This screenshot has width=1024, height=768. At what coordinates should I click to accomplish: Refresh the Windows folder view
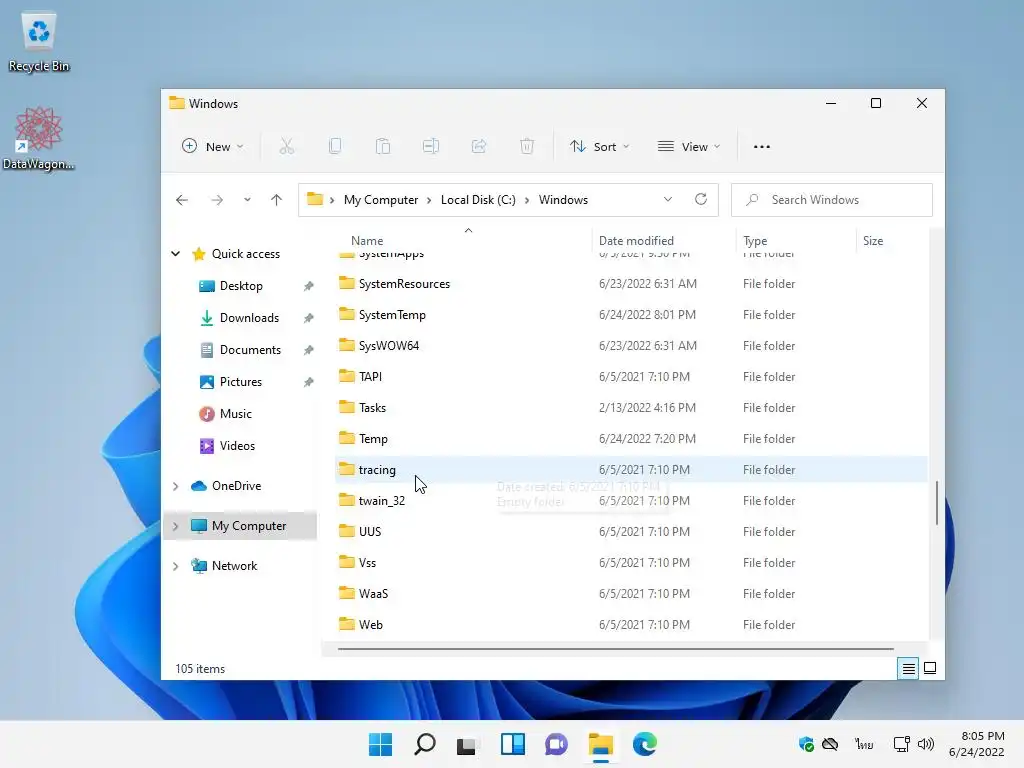701,199
